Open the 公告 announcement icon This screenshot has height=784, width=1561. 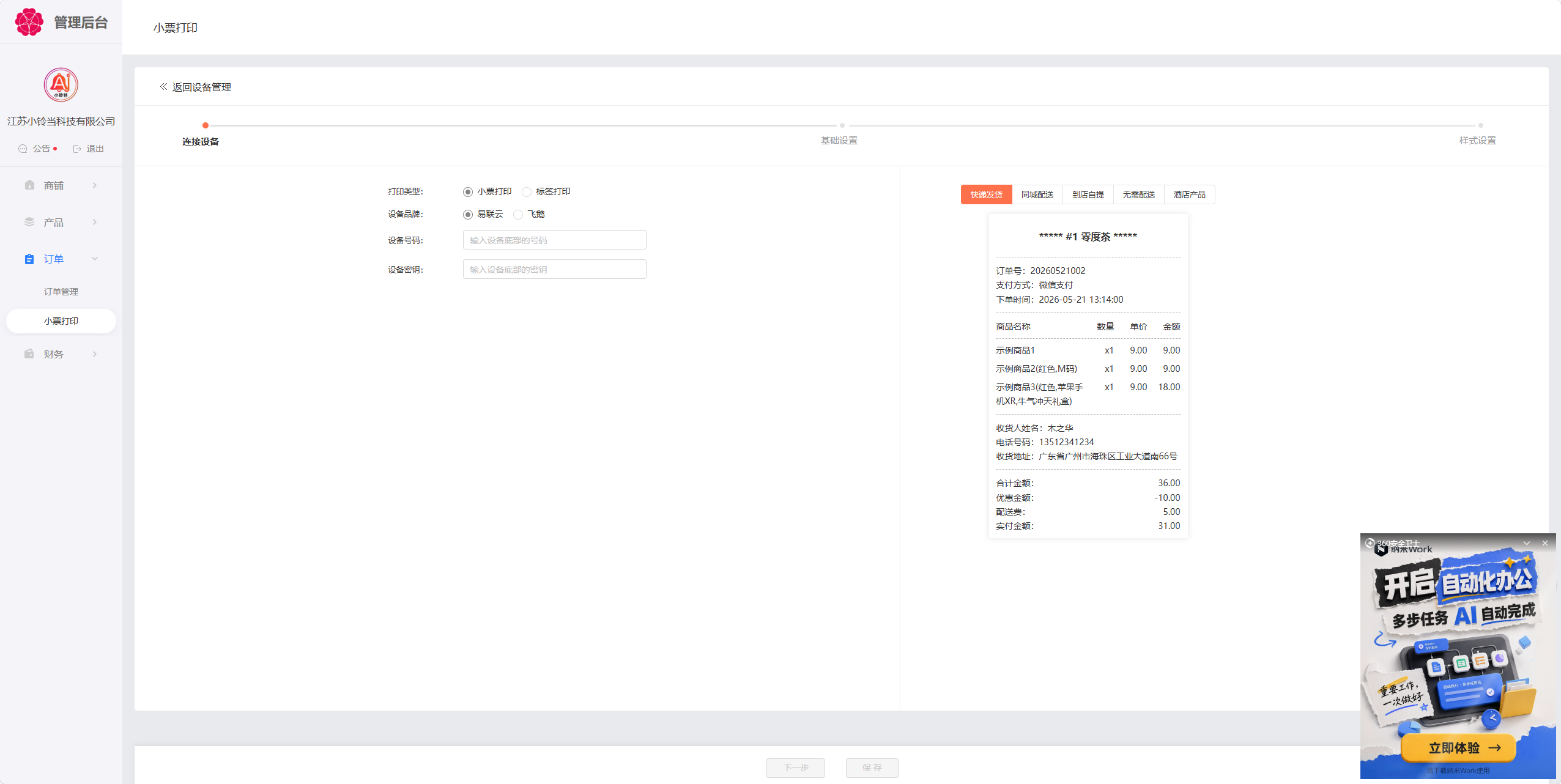(23, 149)
